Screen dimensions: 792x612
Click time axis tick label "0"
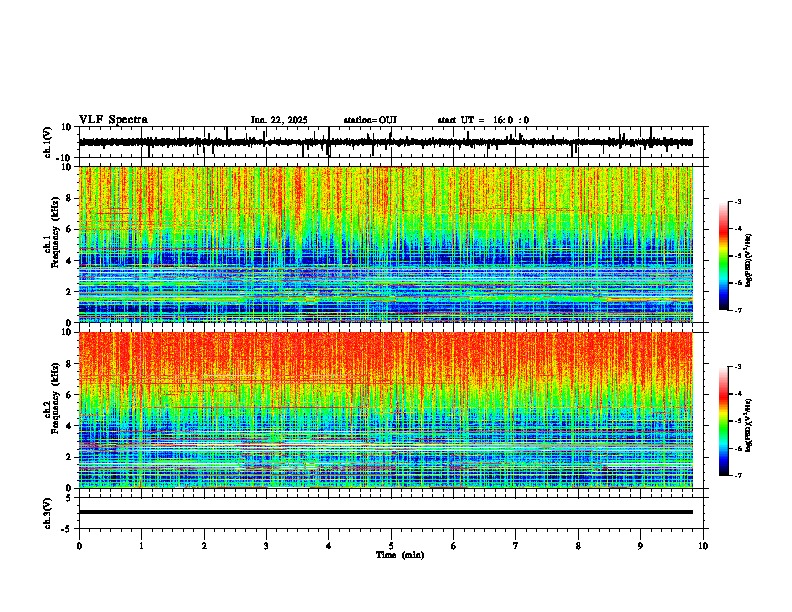79,546
